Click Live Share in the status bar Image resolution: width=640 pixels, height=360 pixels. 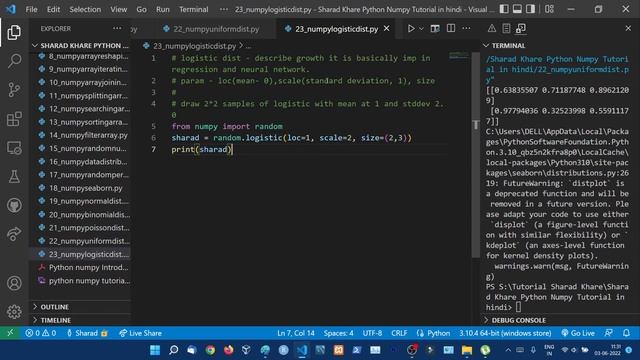[140, 333]
